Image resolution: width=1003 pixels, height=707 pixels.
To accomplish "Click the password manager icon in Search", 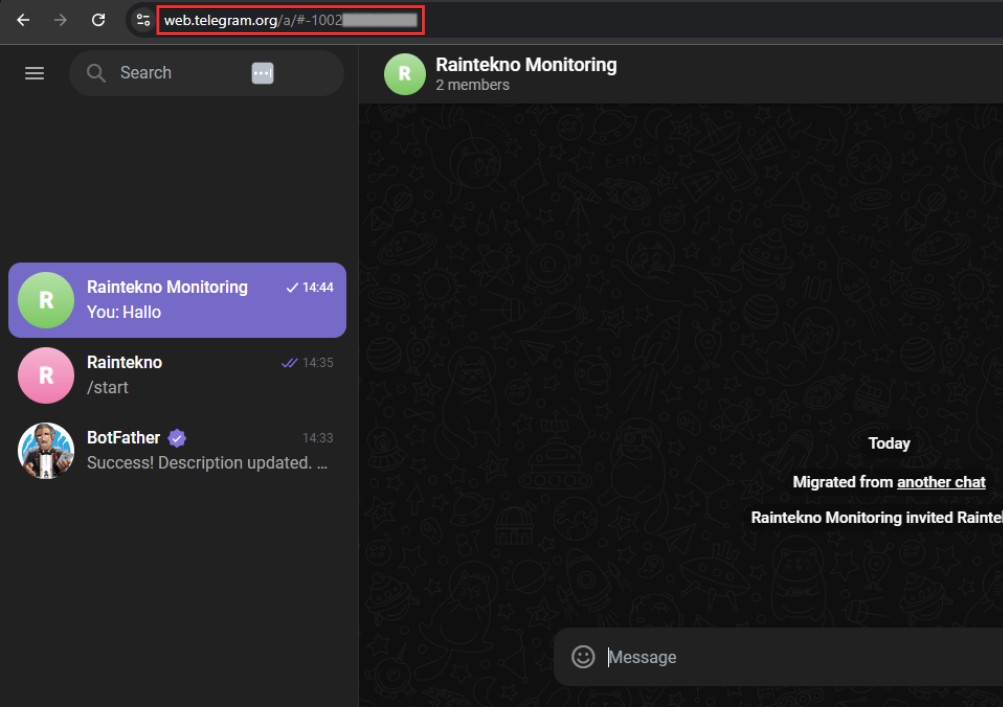I will coord(262,73).
